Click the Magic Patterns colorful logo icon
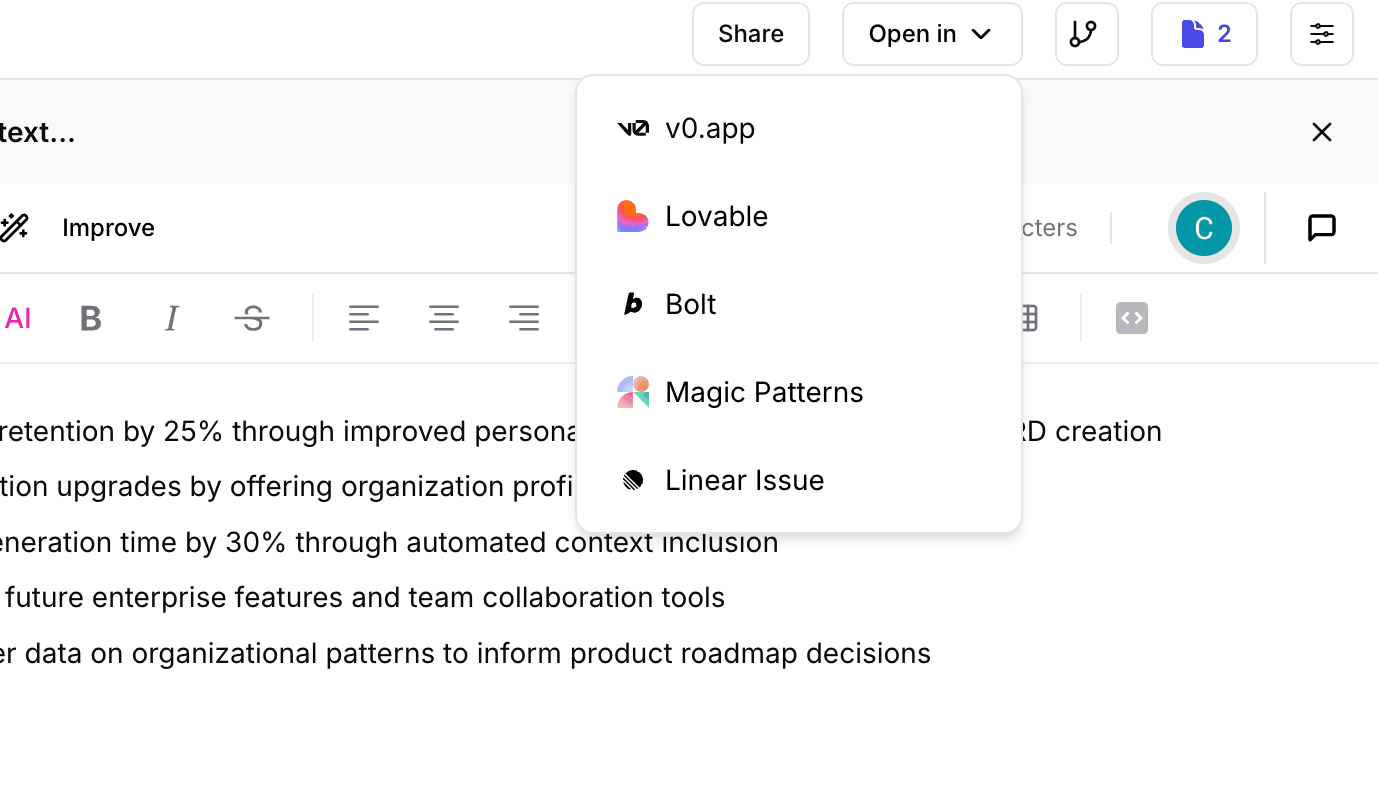The width and height of the screenshot is (1378, 810). click(x=632, y=392)
